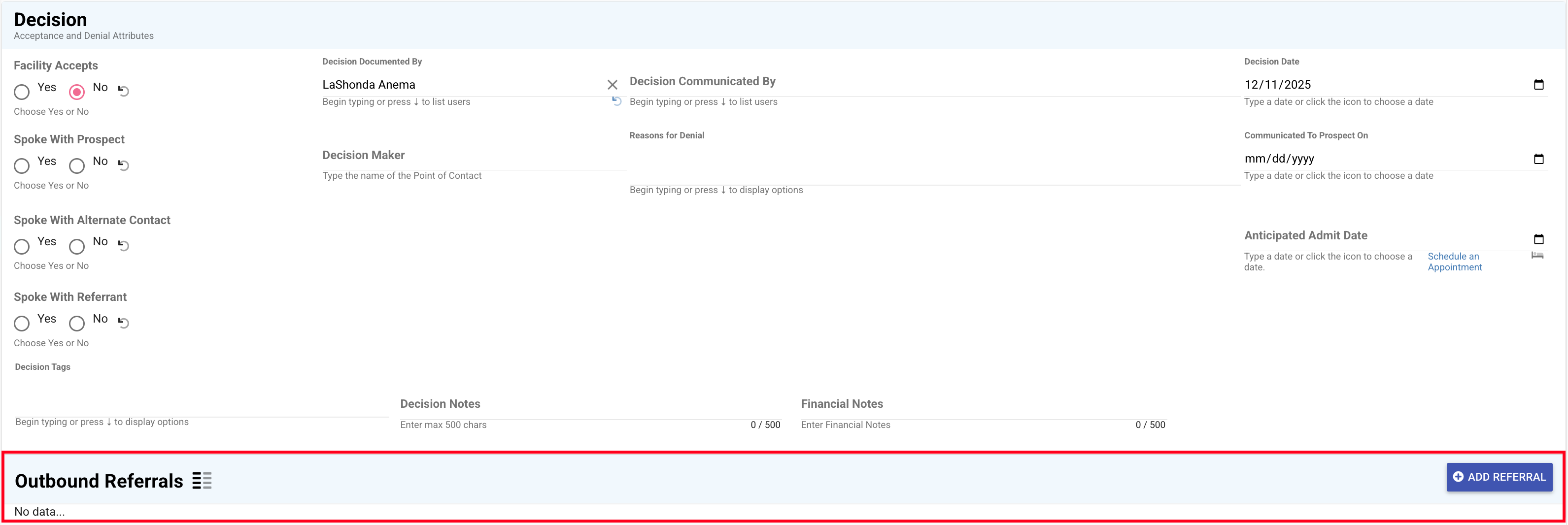Viewport: 1568px width, 525px height.
Task: Reset the Spoke With Prospect selection
Action: (x=124, y=165)
